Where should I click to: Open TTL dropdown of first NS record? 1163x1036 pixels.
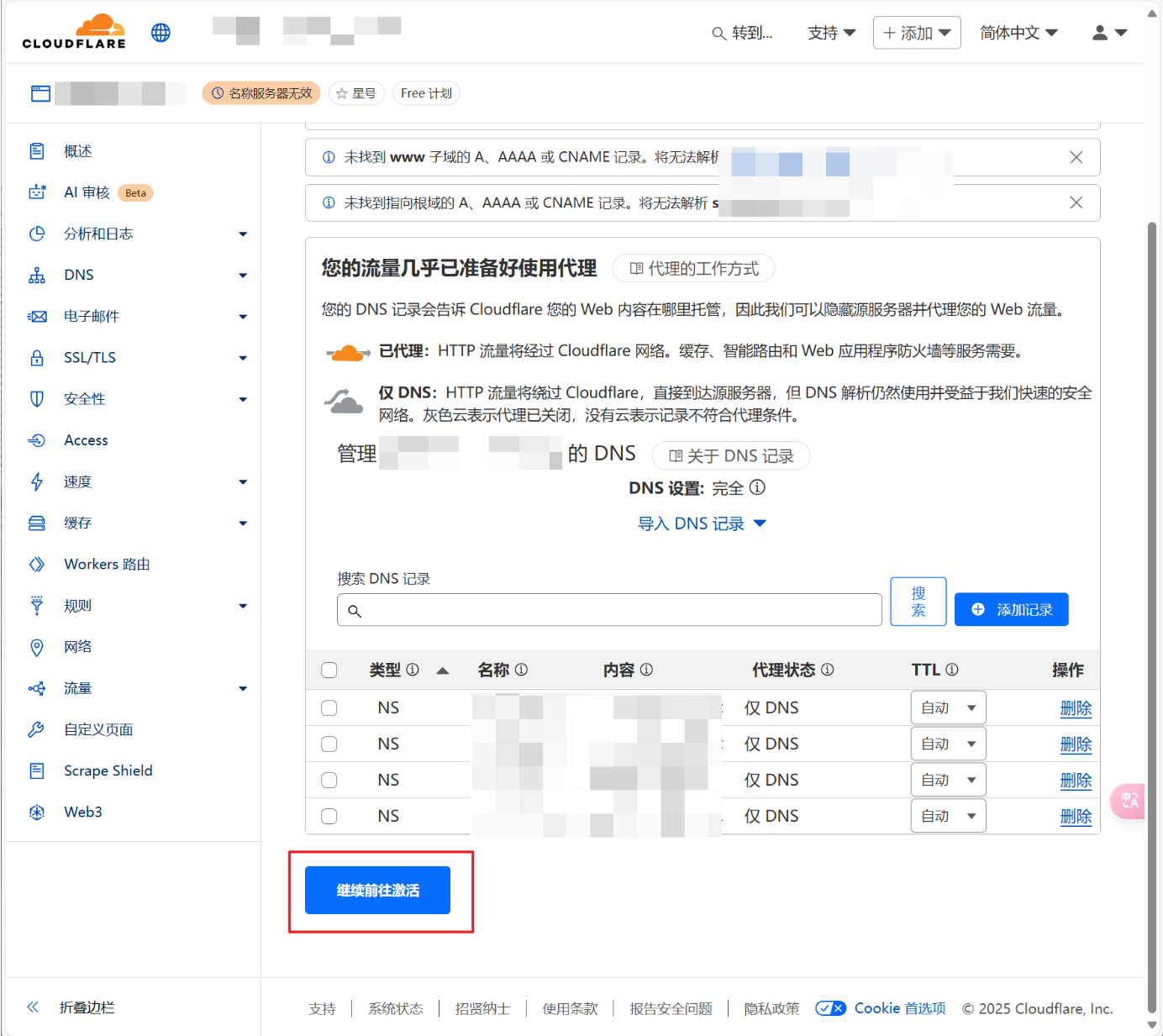(x=948, y=708)
